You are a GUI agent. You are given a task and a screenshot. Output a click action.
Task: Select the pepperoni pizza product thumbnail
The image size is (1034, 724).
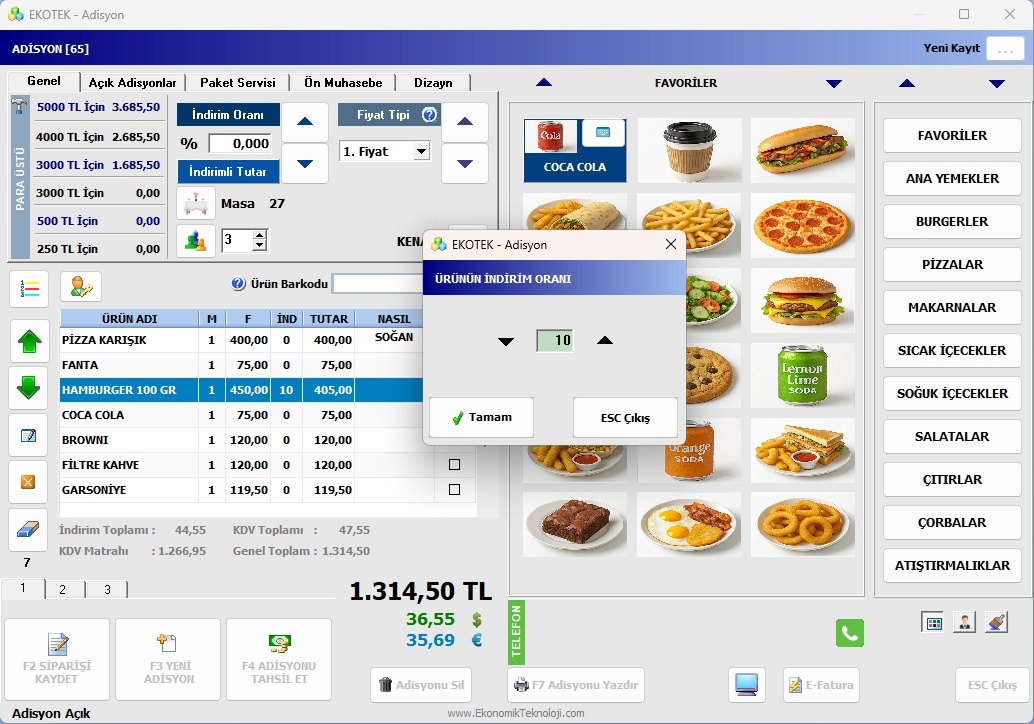click(803, 226)
